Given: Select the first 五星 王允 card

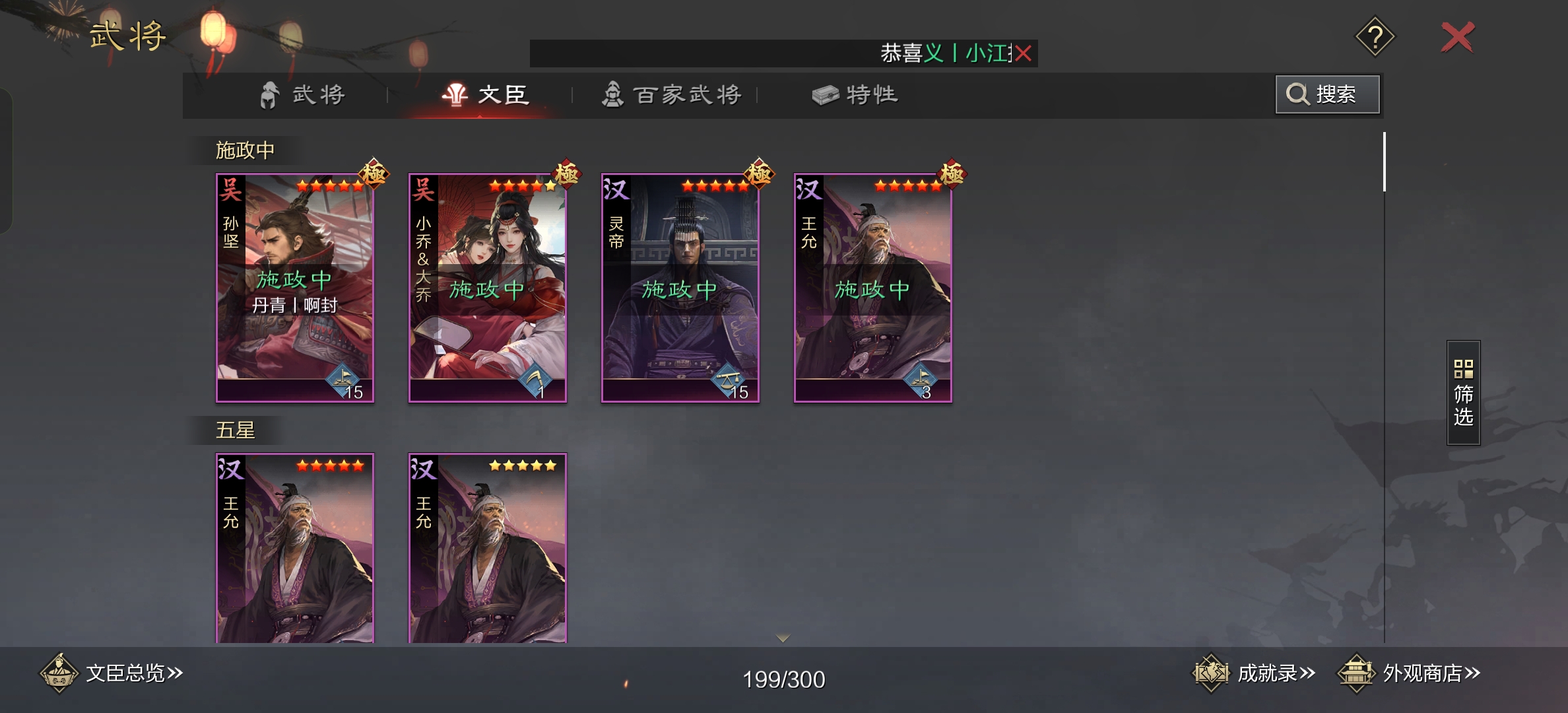Looking at the screenshot, I should (295, 548).
